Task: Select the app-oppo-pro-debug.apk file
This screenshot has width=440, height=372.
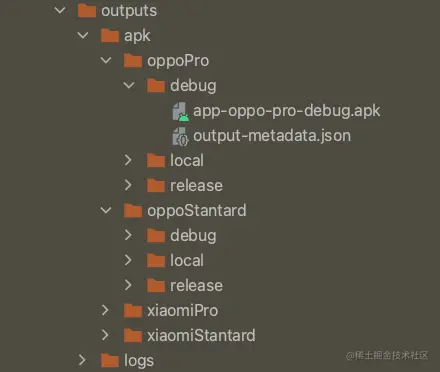Action: tap(287, 111)
